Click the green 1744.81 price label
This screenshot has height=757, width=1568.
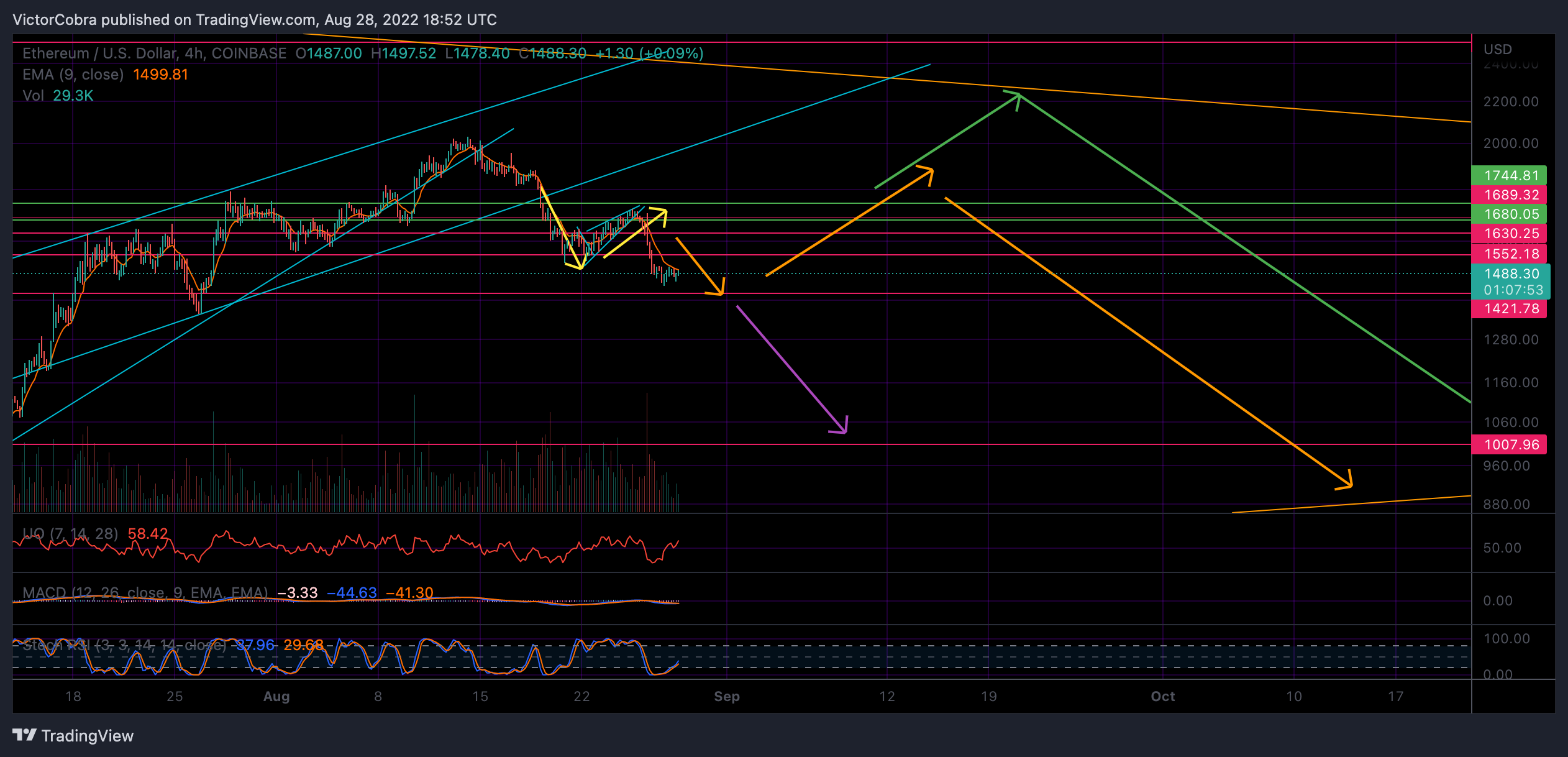[1510, 176]
